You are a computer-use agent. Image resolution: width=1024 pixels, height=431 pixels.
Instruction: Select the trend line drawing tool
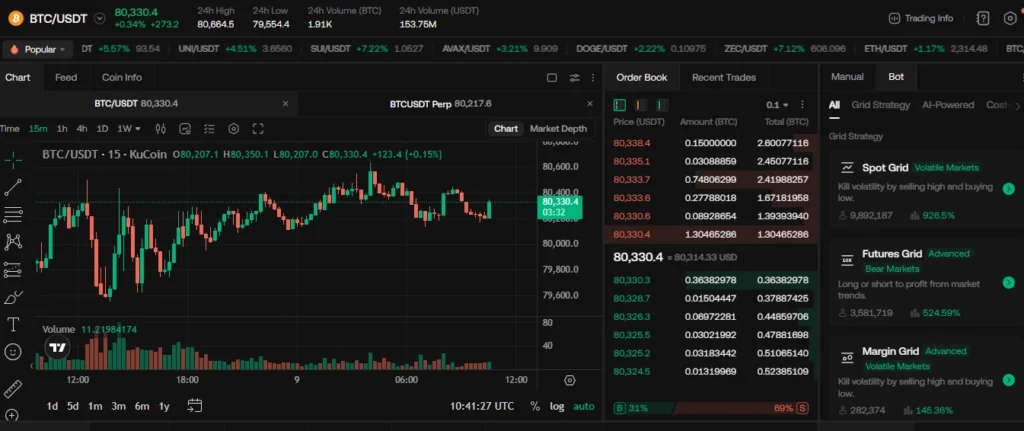point(12,187)
